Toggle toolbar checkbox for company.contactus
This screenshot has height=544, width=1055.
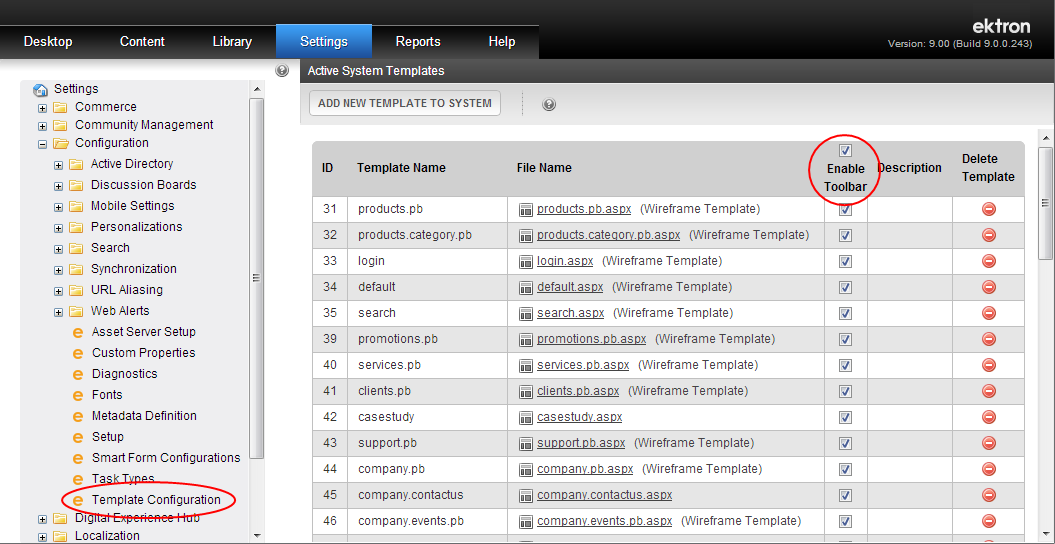[846, 496]
